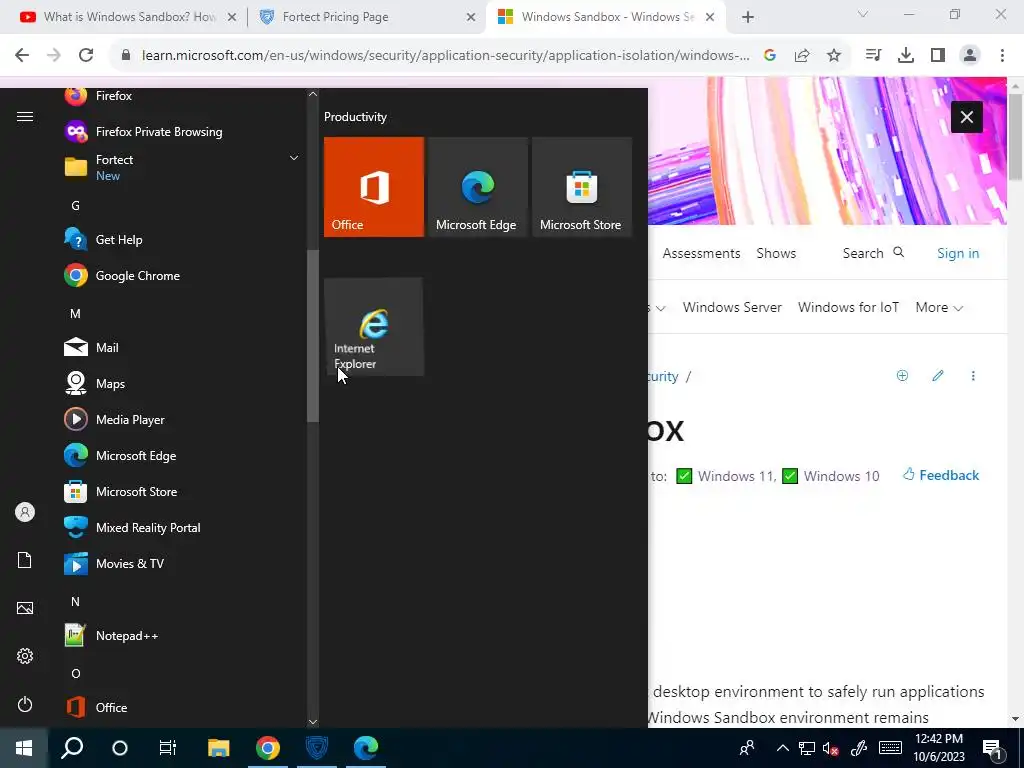Click the Microsoft Store tile

[x=582, y=187]
